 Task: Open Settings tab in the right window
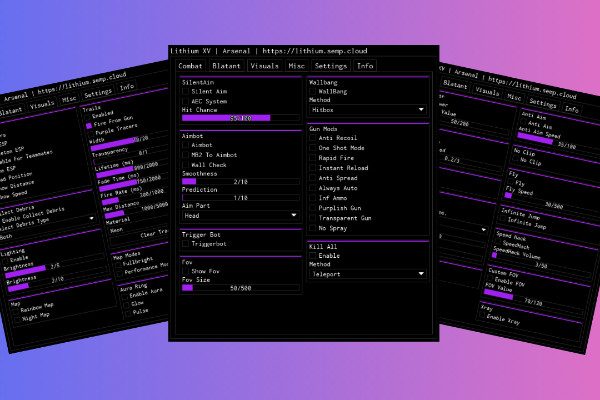[542, 103]
